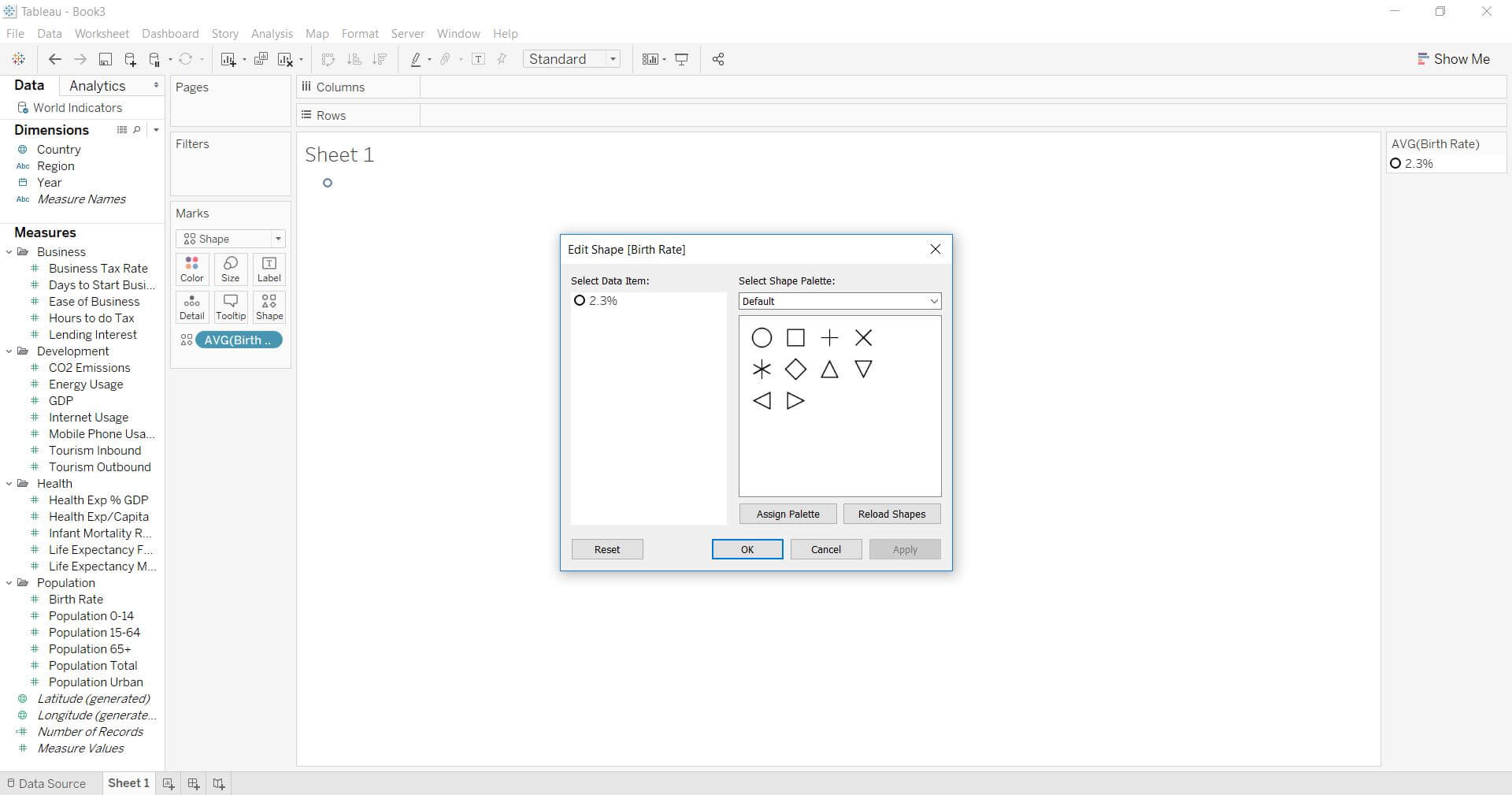Click the Assign Palette button
Screen dimensions: 1512x795
click(787, 514)
